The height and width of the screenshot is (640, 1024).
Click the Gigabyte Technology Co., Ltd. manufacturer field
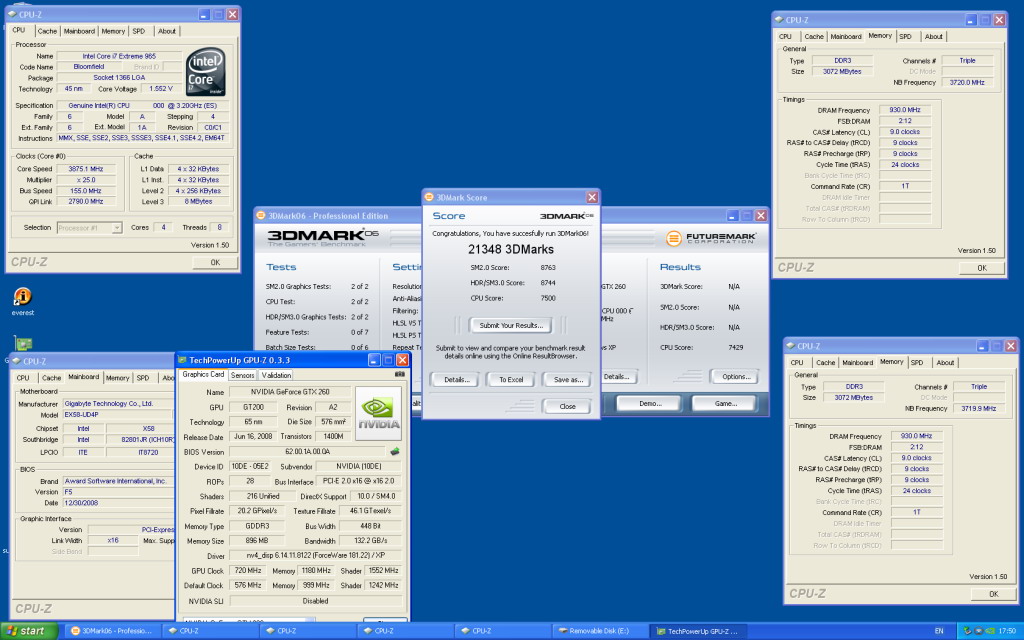[x=118, y=404]
